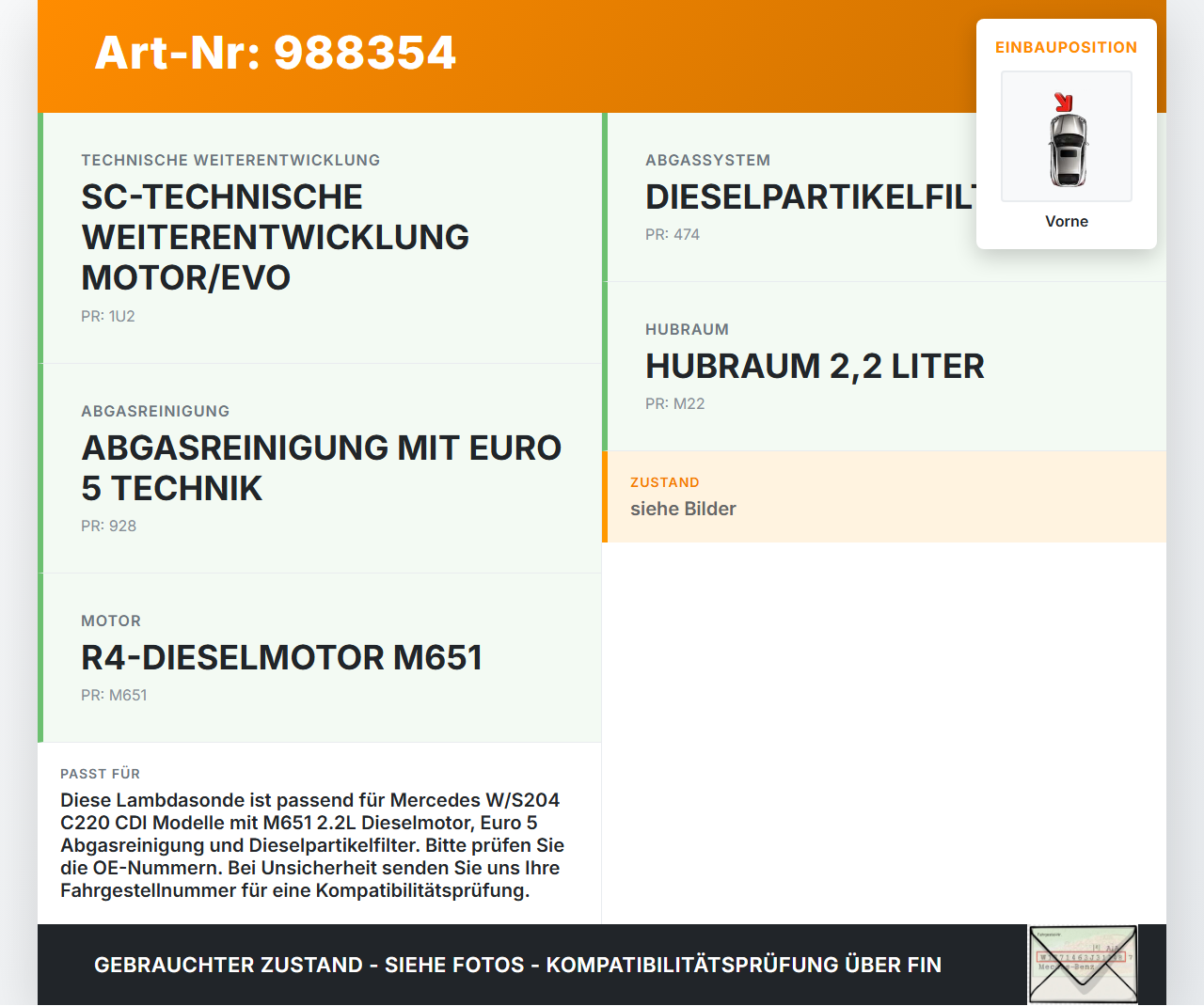Click the red arrow above the car
1204x1006 pixels.
click(x=1063, y=102)
